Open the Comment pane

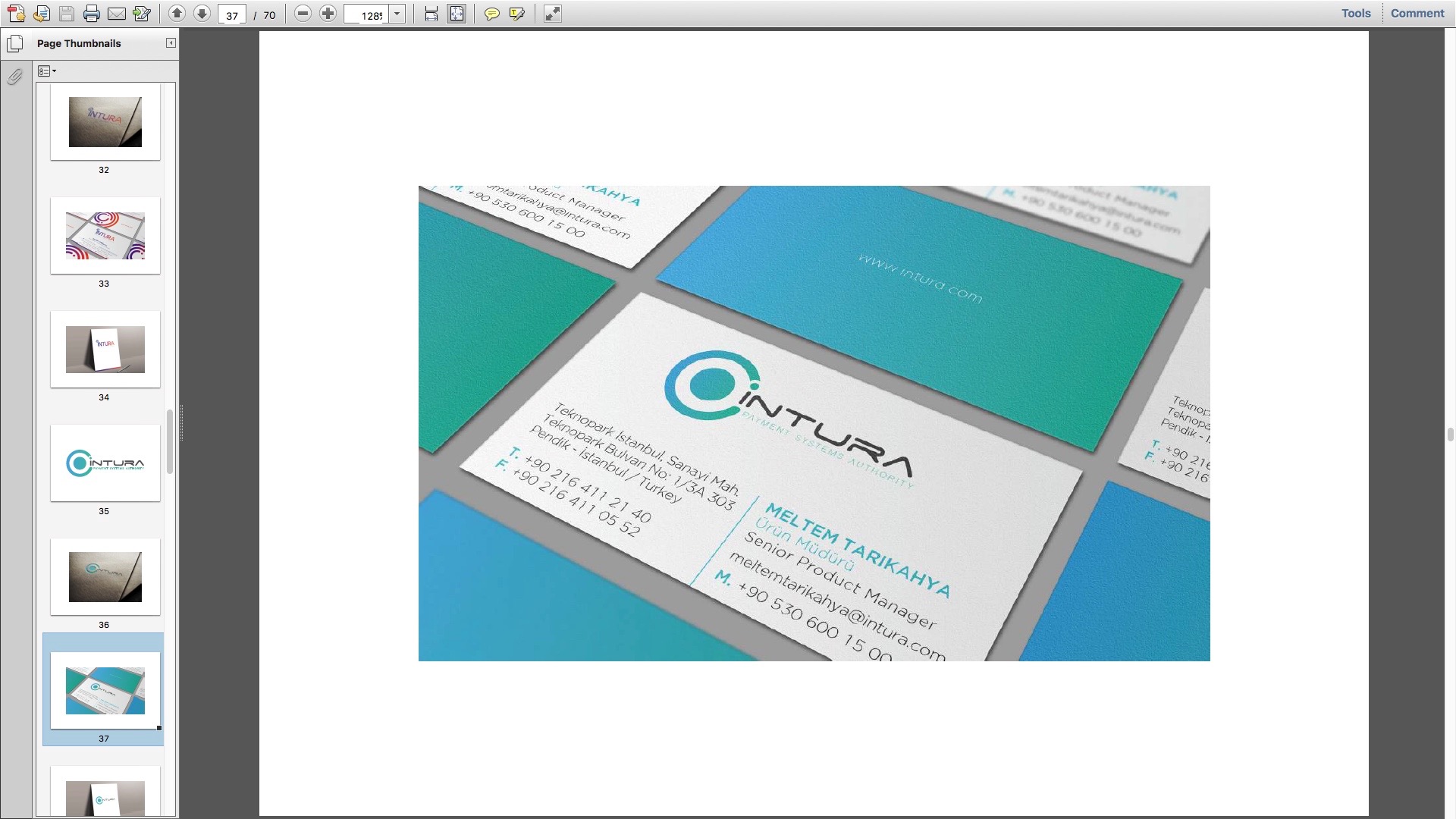click(1417, 13)
